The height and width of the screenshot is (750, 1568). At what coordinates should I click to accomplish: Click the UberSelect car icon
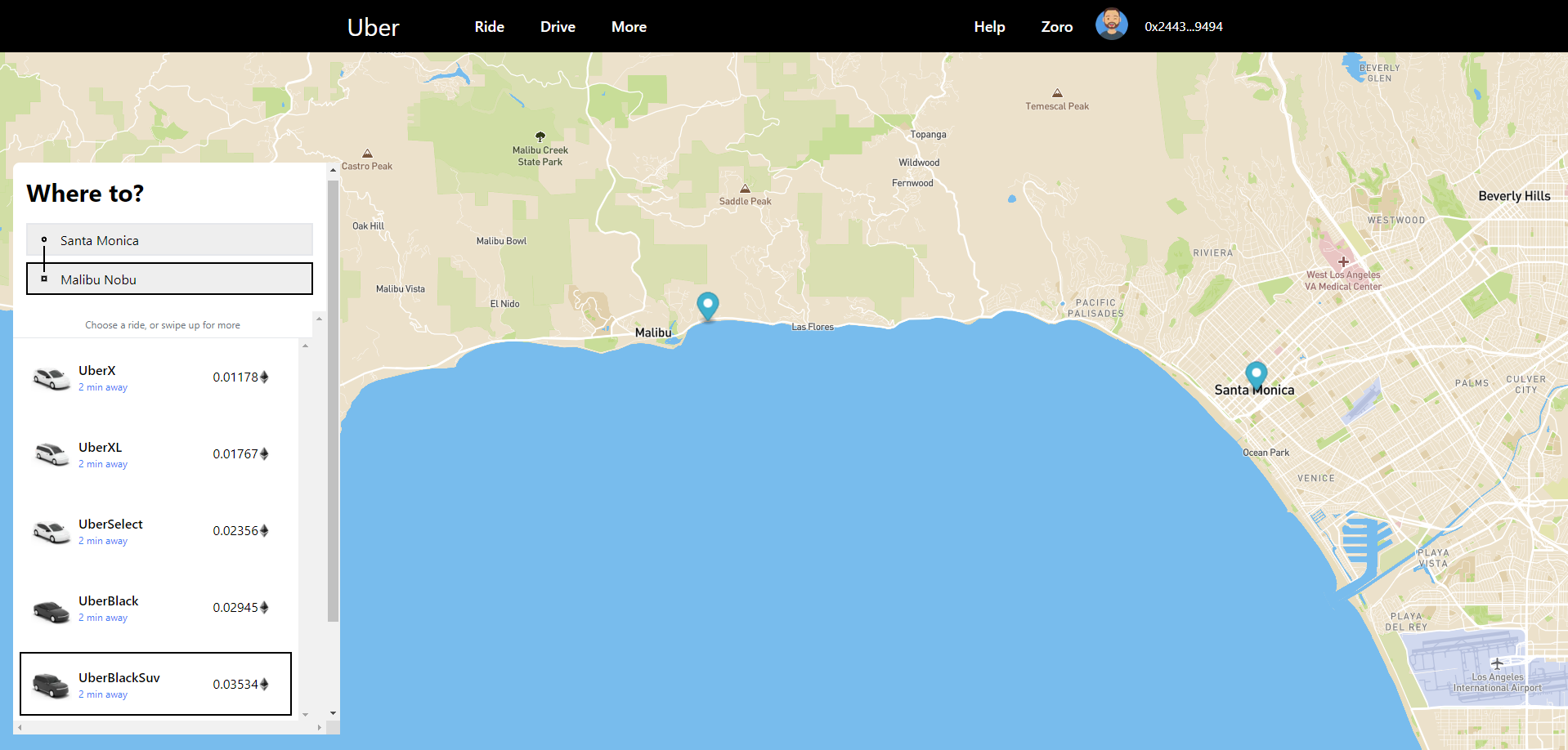point(52,532)
